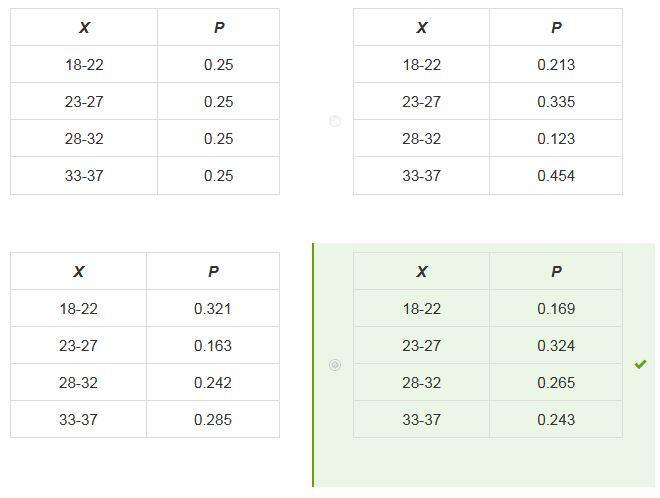Select the radio button beside the 0.213 table
This screenshot has height=498, width=660.
tap(335, 121)
